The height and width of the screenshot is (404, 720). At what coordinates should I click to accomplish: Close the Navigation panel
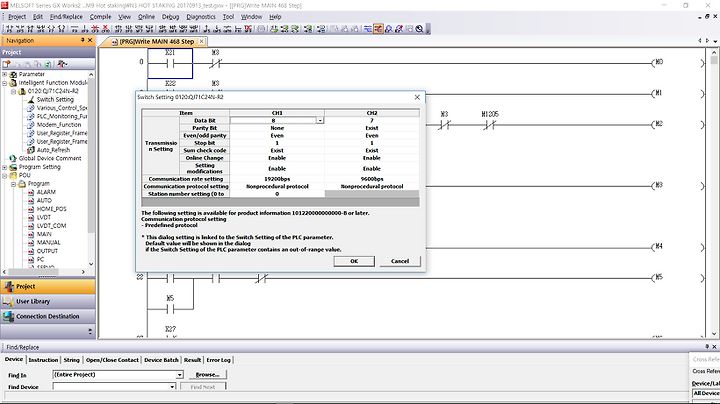(x=90, y=40)
